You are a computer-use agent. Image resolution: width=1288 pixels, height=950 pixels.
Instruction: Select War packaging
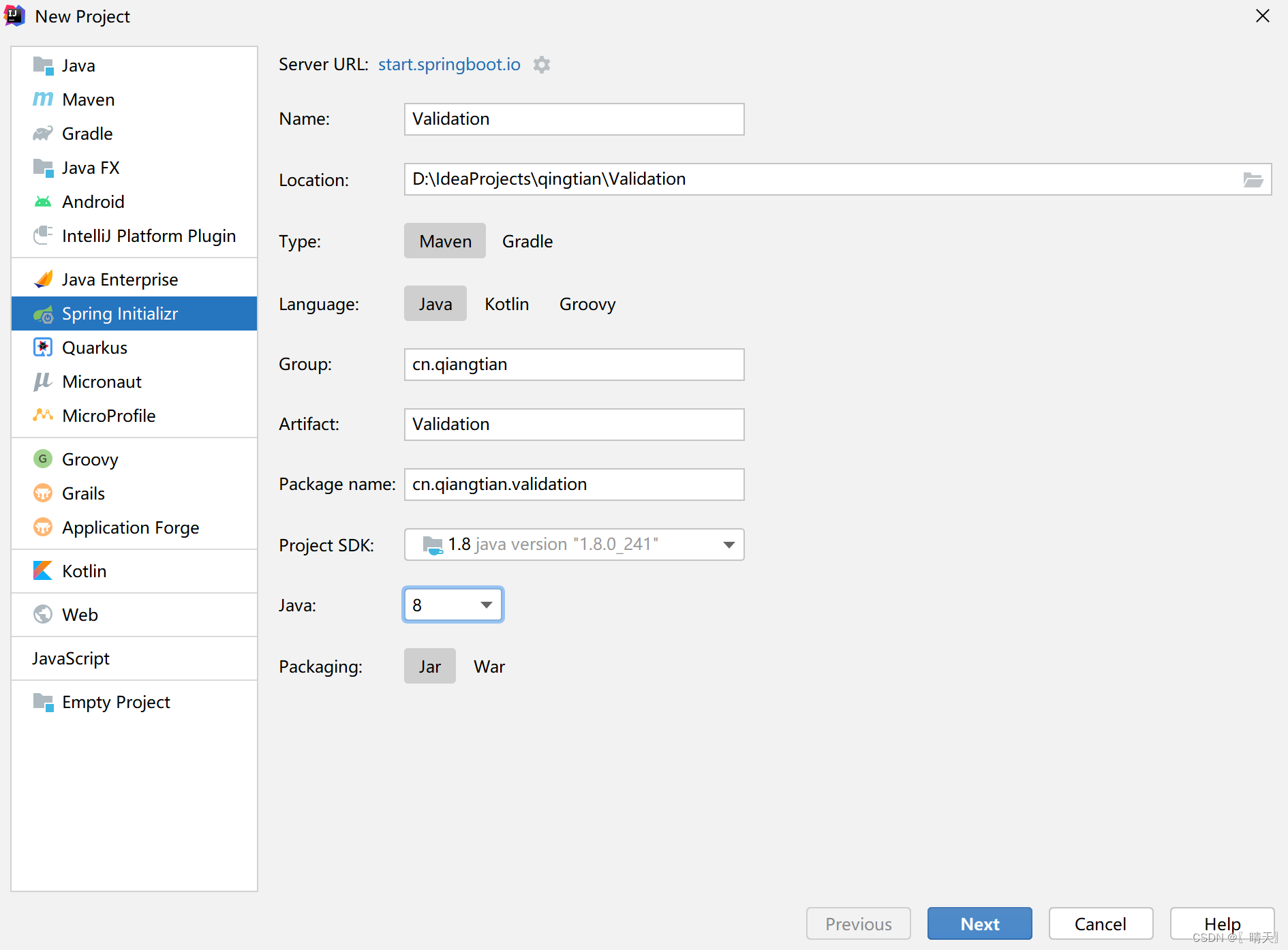(489, 666)
